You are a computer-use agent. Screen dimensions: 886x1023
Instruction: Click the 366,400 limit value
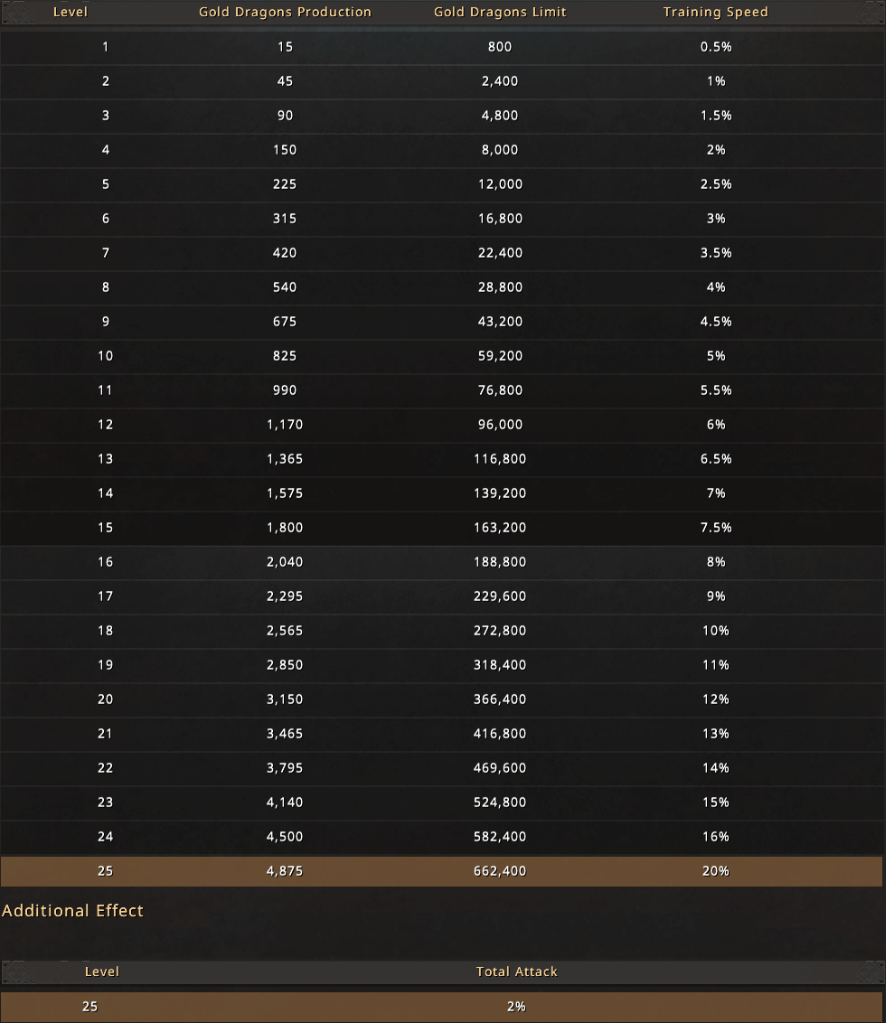tap(500, 699)
